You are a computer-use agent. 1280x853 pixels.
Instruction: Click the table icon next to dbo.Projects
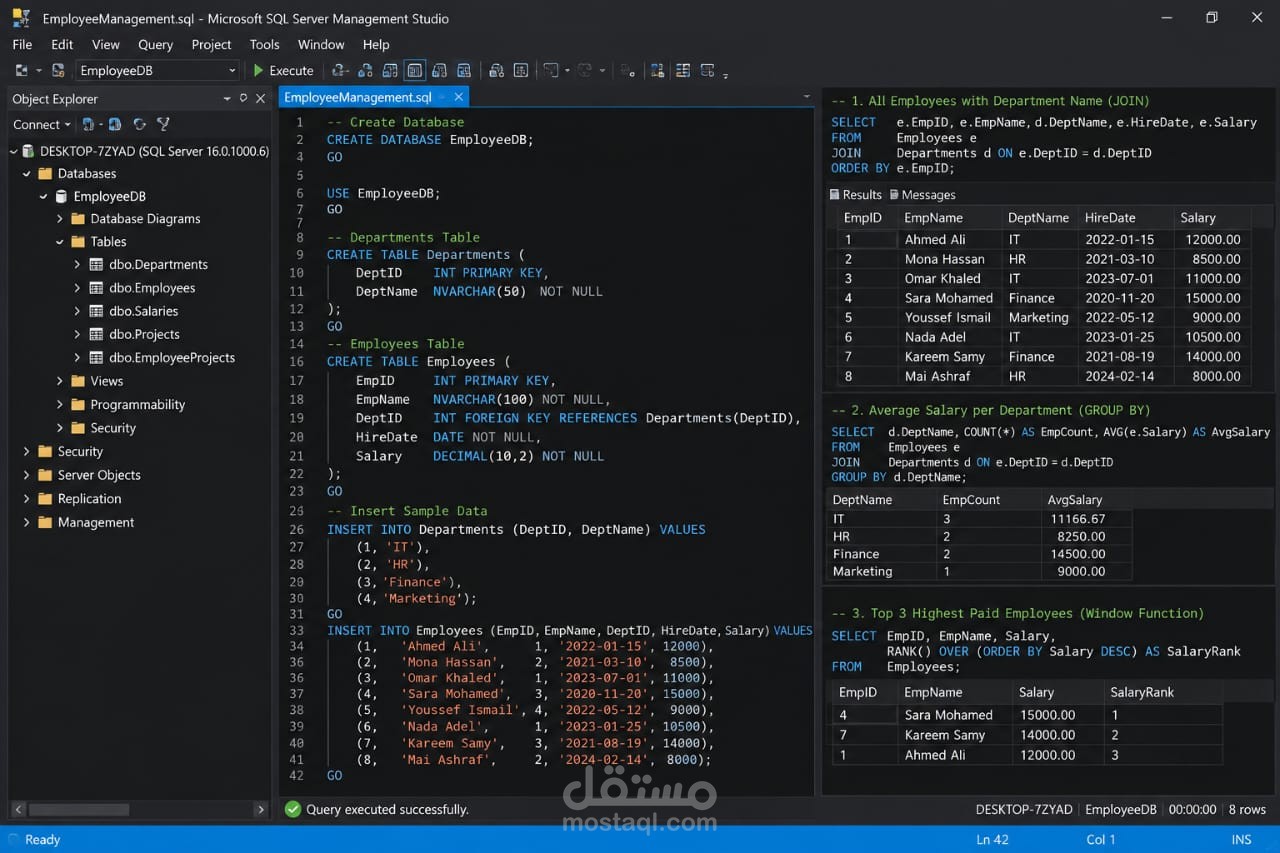pos(97,335)
